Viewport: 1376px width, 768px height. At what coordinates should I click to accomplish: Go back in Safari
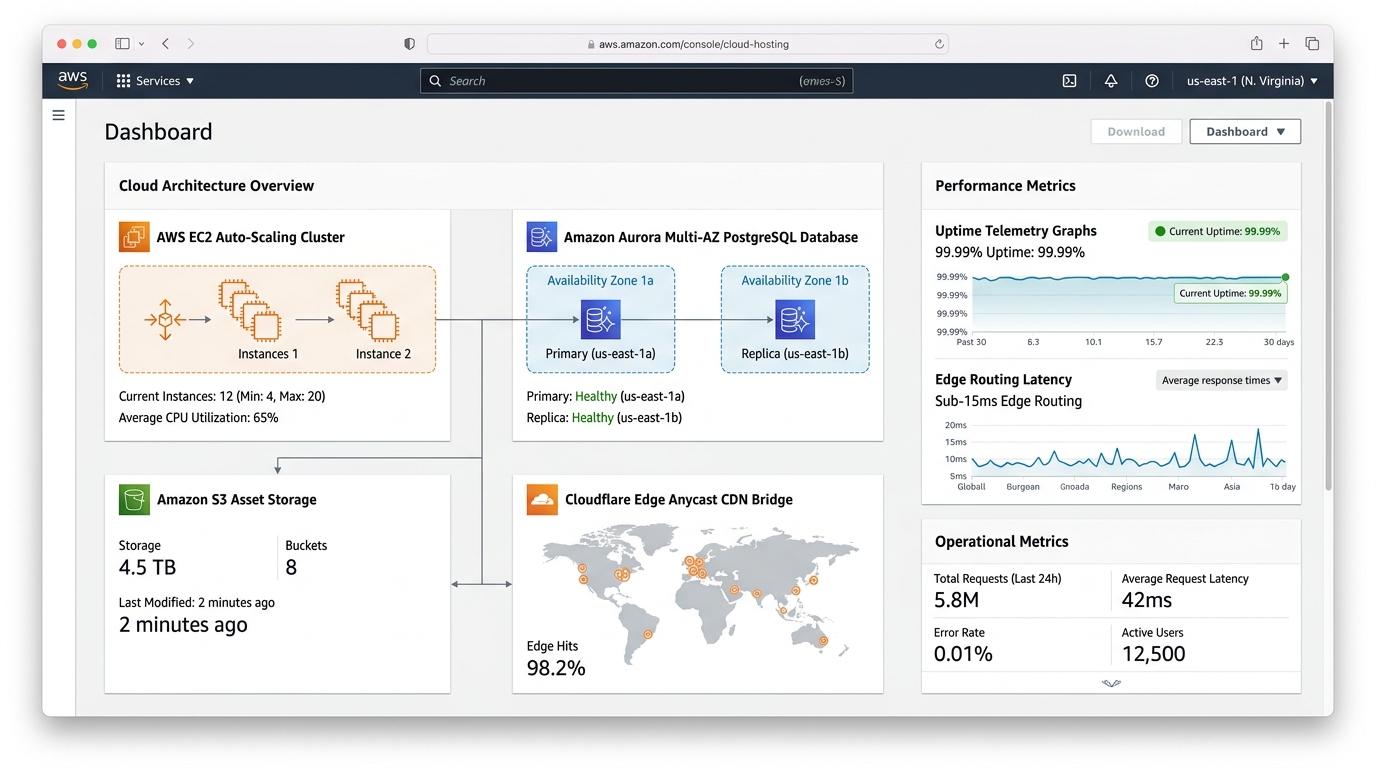coord(165,44)
